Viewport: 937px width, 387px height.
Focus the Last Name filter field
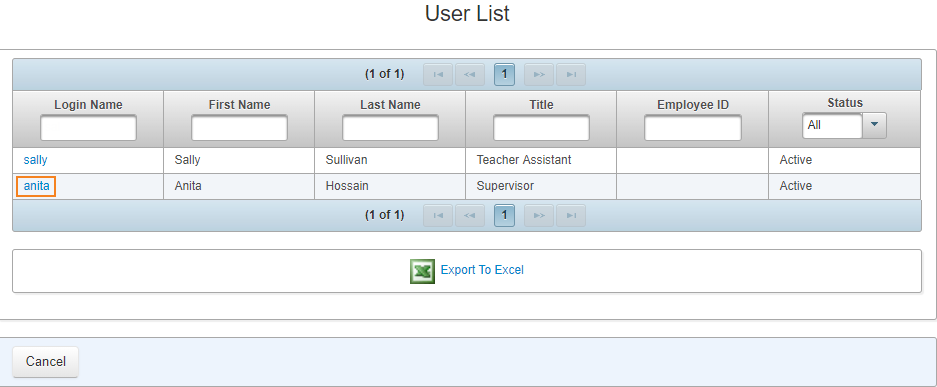pos(390,128)
